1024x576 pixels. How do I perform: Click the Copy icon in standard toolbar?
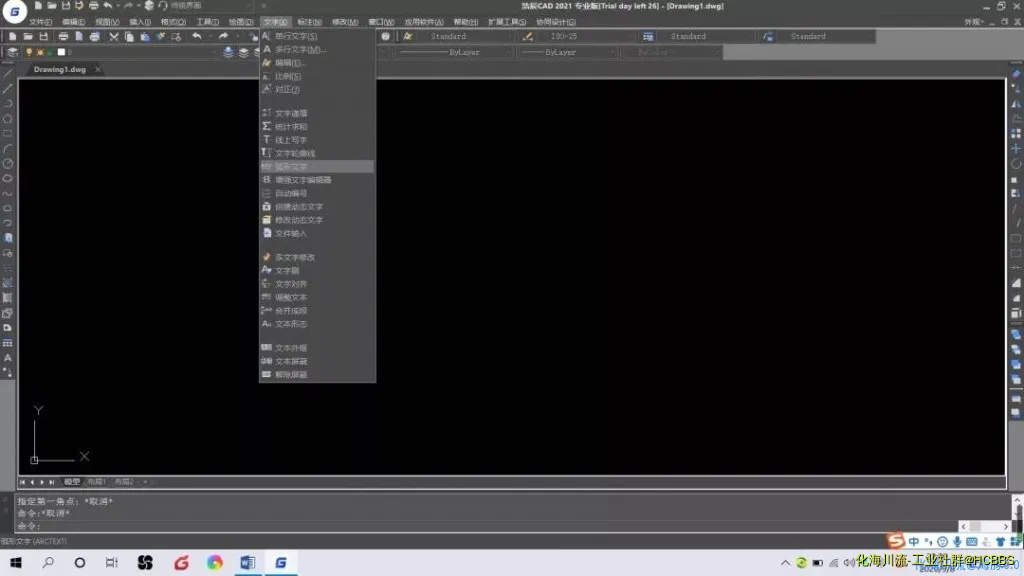[x=129, y=37]
